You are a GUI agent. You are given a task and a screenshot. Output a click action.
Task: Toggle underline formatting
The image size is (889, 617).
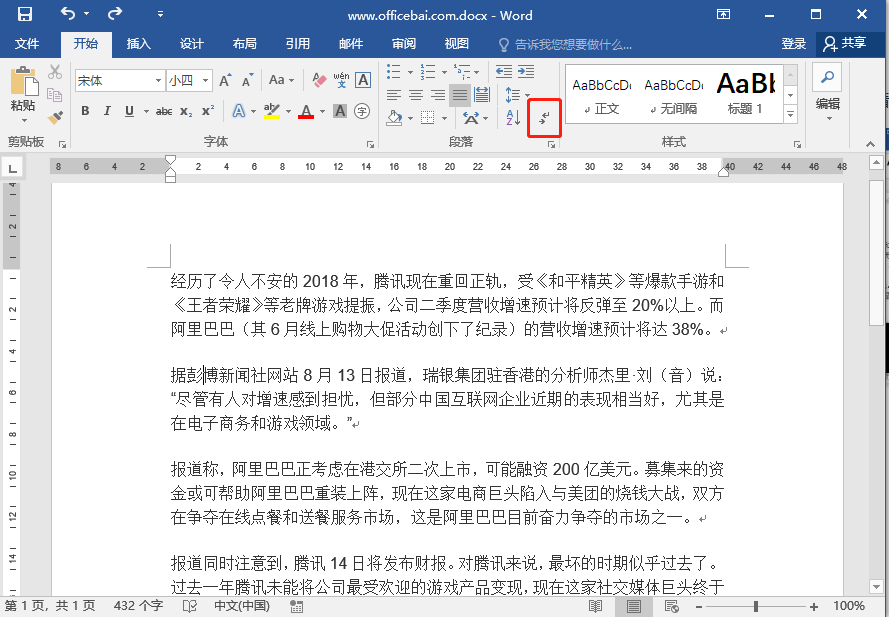pos(129,111)
